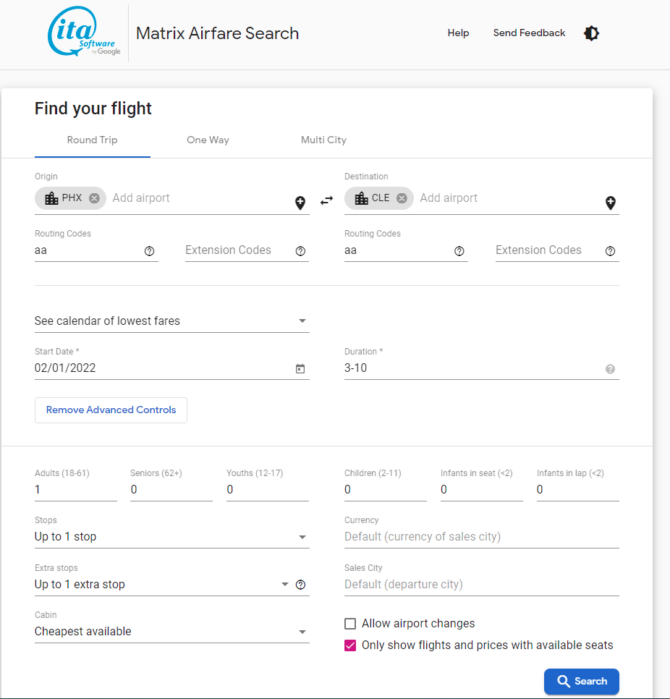Open nearby airports pin for Destination

pos(610,203)
